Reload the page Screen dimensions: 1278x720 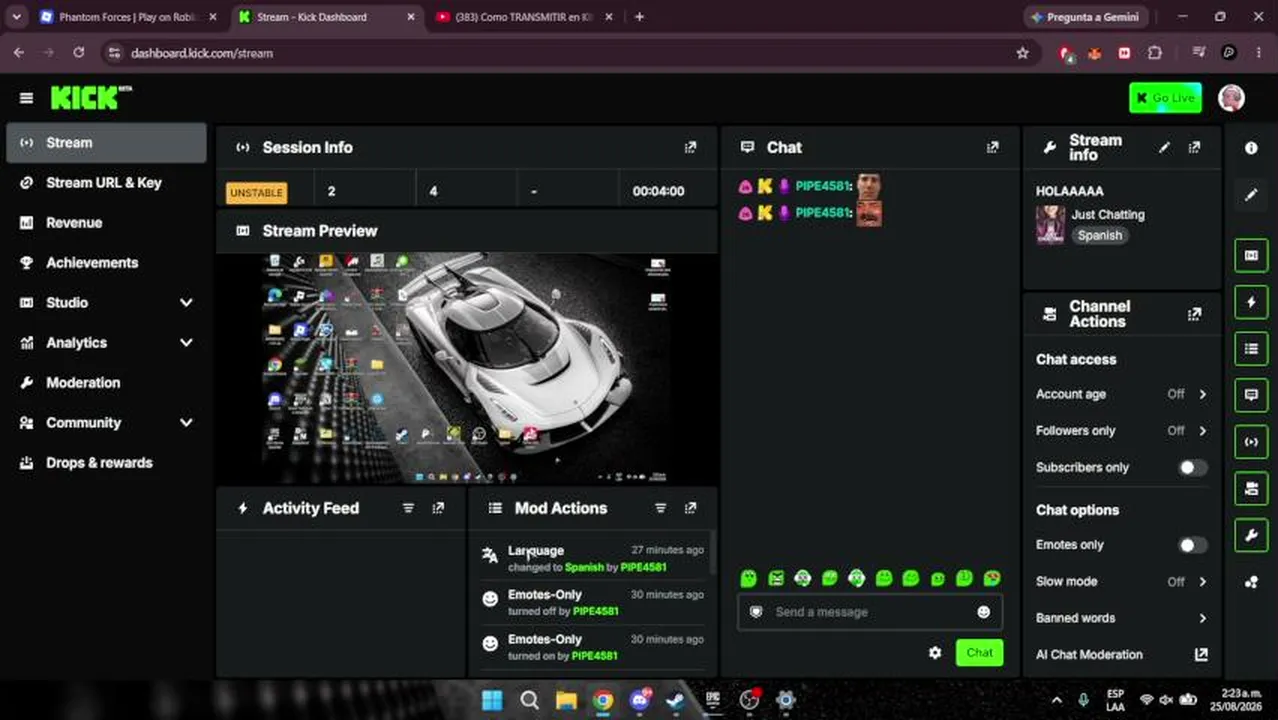coord(78,53)
